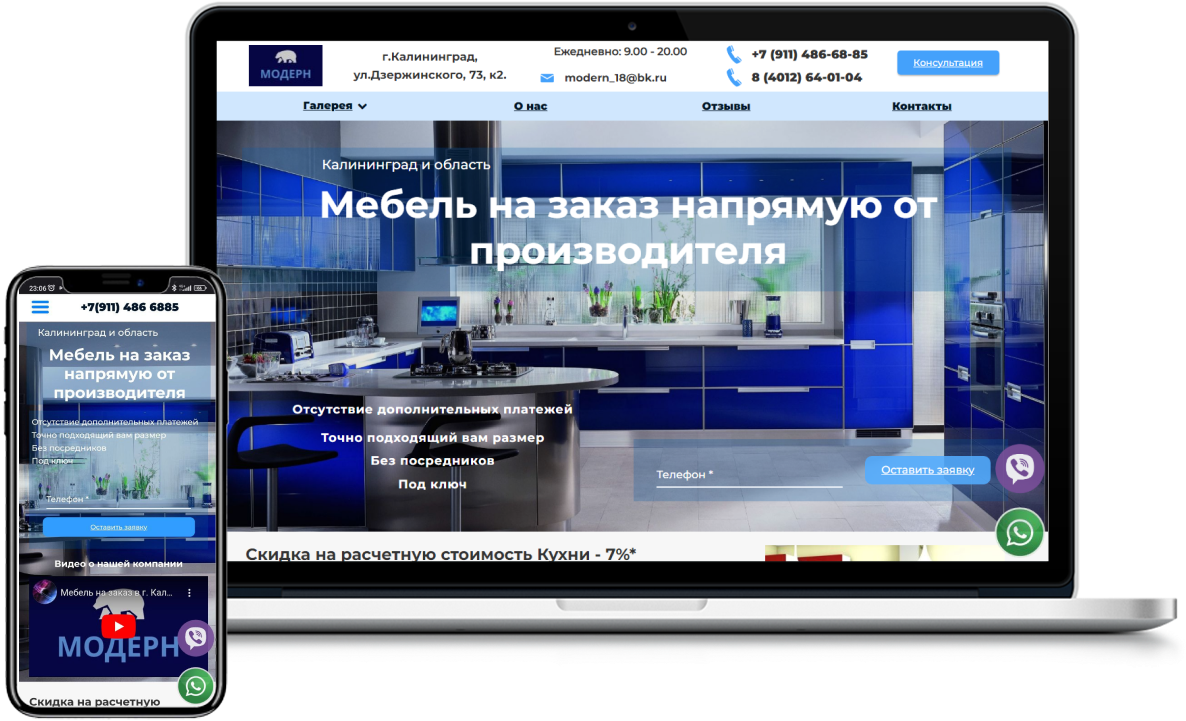Open WhatsApp chat from desktop site
1186x721 pixels.
(x=1019, y=532)
